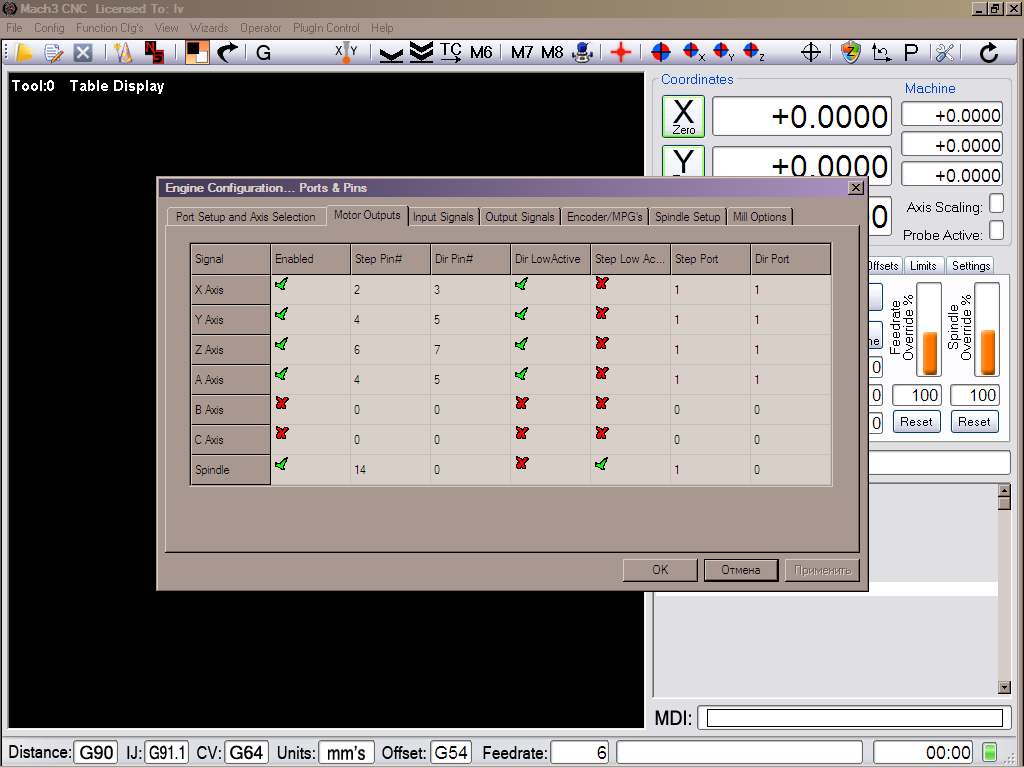Screen dimensions: 1024x768
Task: Click the TC tool change icon
Action: point(450,52)
